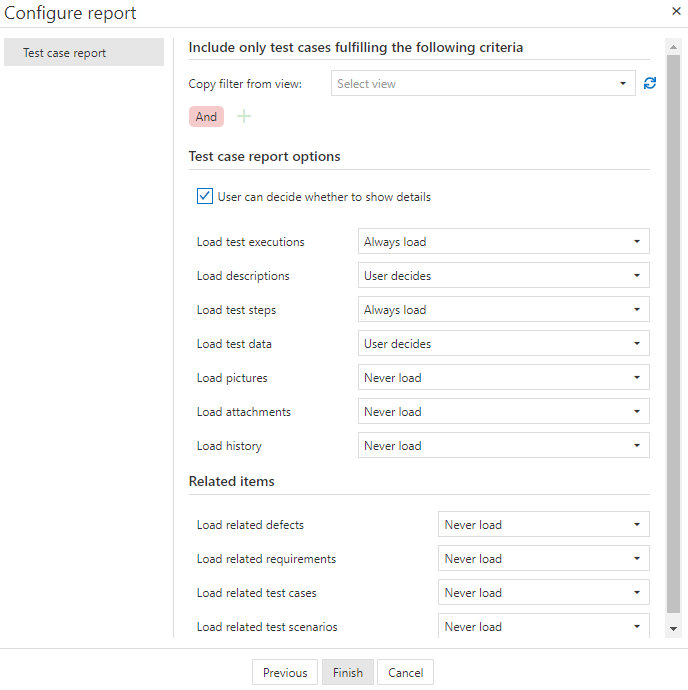The width and height of the screenshot is (688, 690).
Task: Open Load test data dropdown
Action: click(x=503, y=344)
